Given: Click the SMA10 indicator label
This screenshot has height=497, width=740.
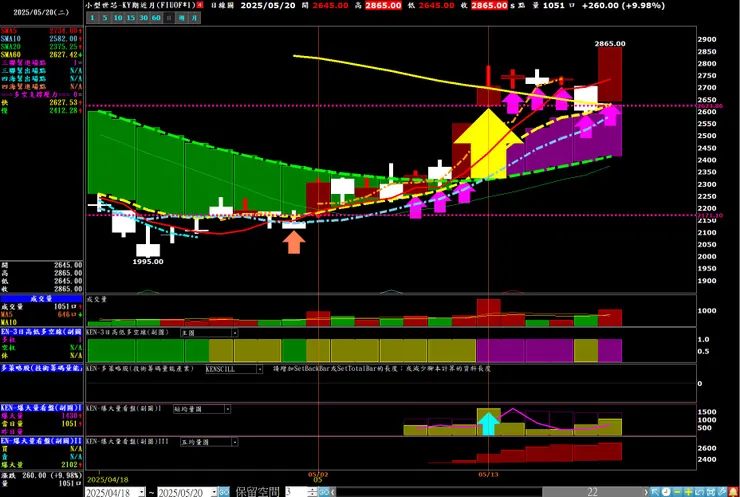Looking at the screenshot, I should pyautogui.click(x=10, y=39).
